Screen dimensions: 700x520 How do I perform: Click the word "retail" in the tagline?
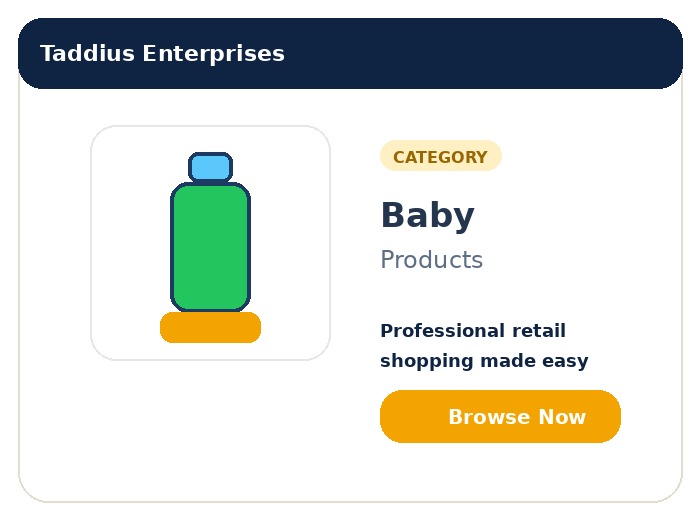coord(538,331)
